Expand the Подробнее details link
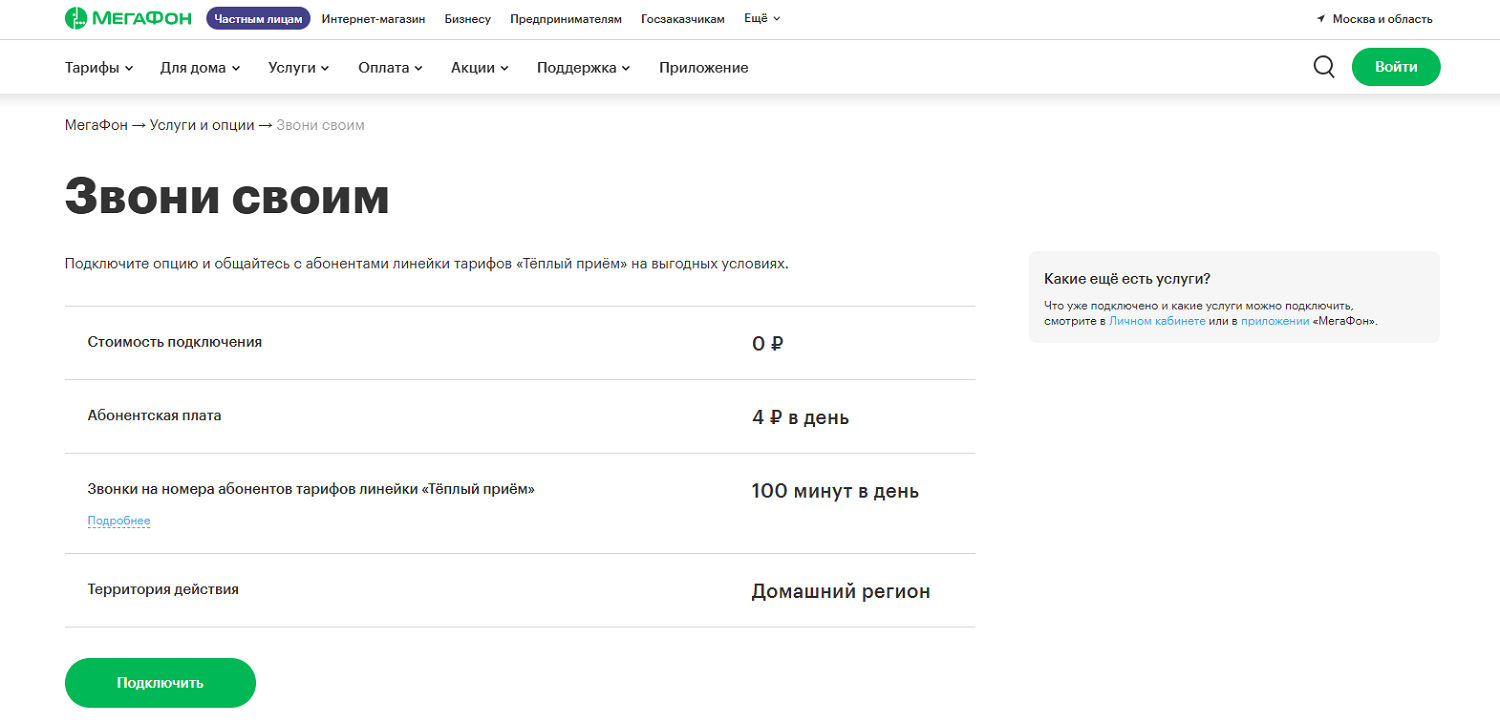1500x724 pixels. coord(119,521)
